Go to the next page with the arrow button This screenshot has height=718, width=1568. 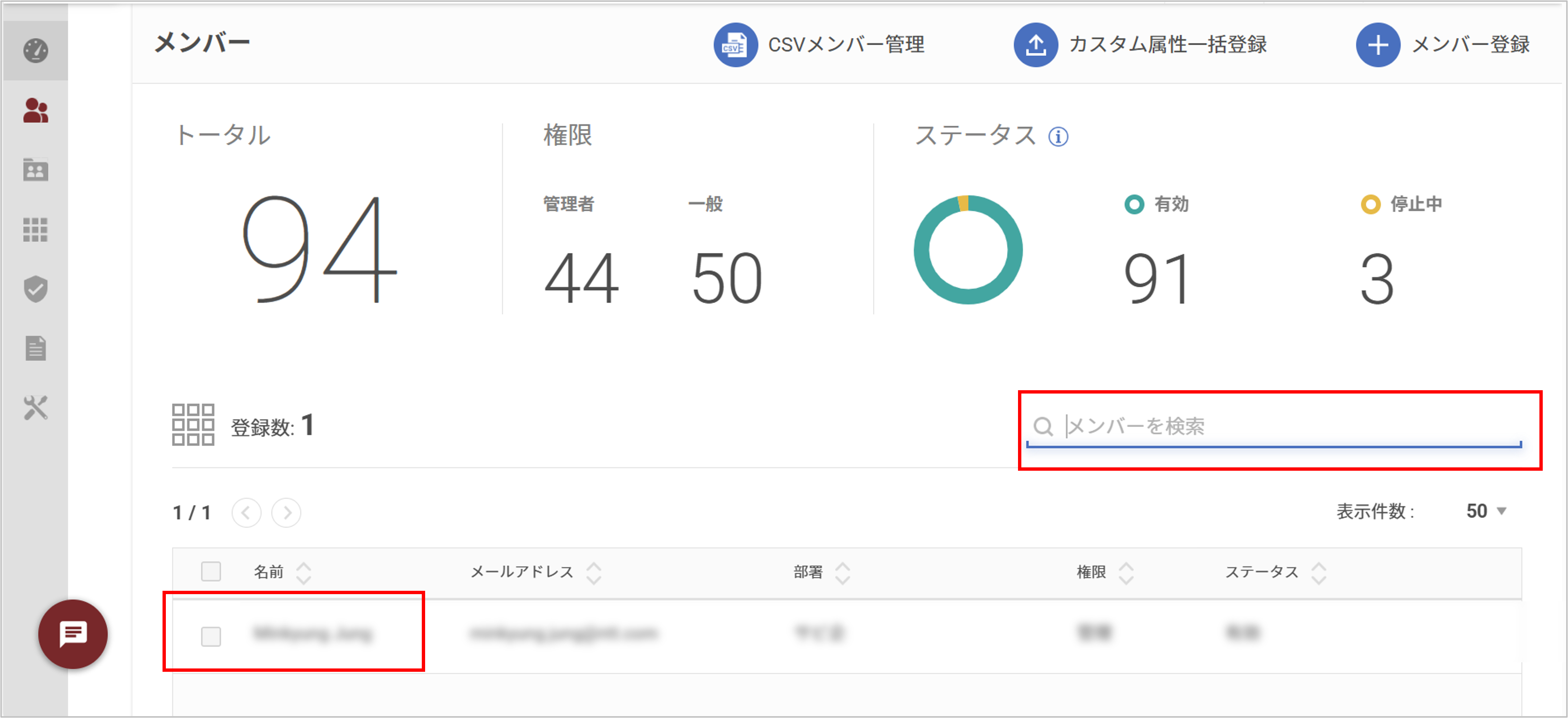point(286,512)
